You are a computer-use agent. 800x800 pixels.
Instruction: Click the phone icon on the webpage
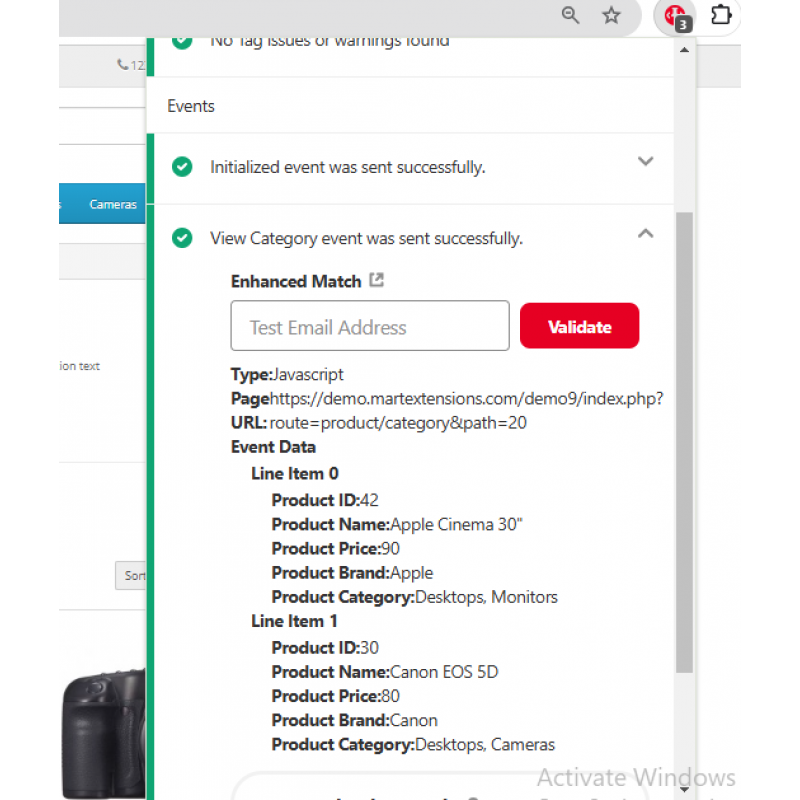[x=122, y=64]
